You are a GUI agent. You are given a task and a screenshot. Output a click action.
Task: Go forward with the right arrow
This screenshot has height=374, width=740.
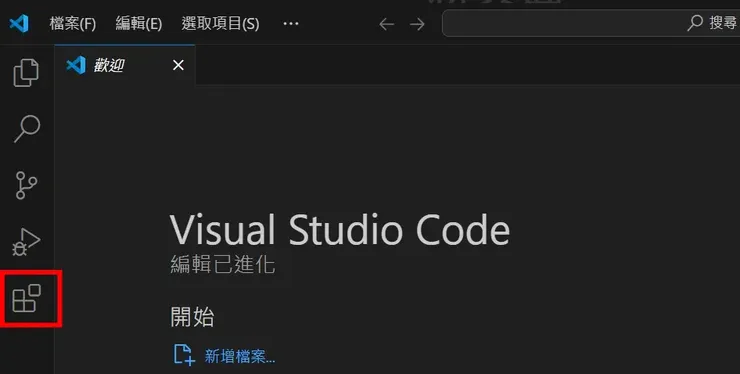click(x=417, y=24)
